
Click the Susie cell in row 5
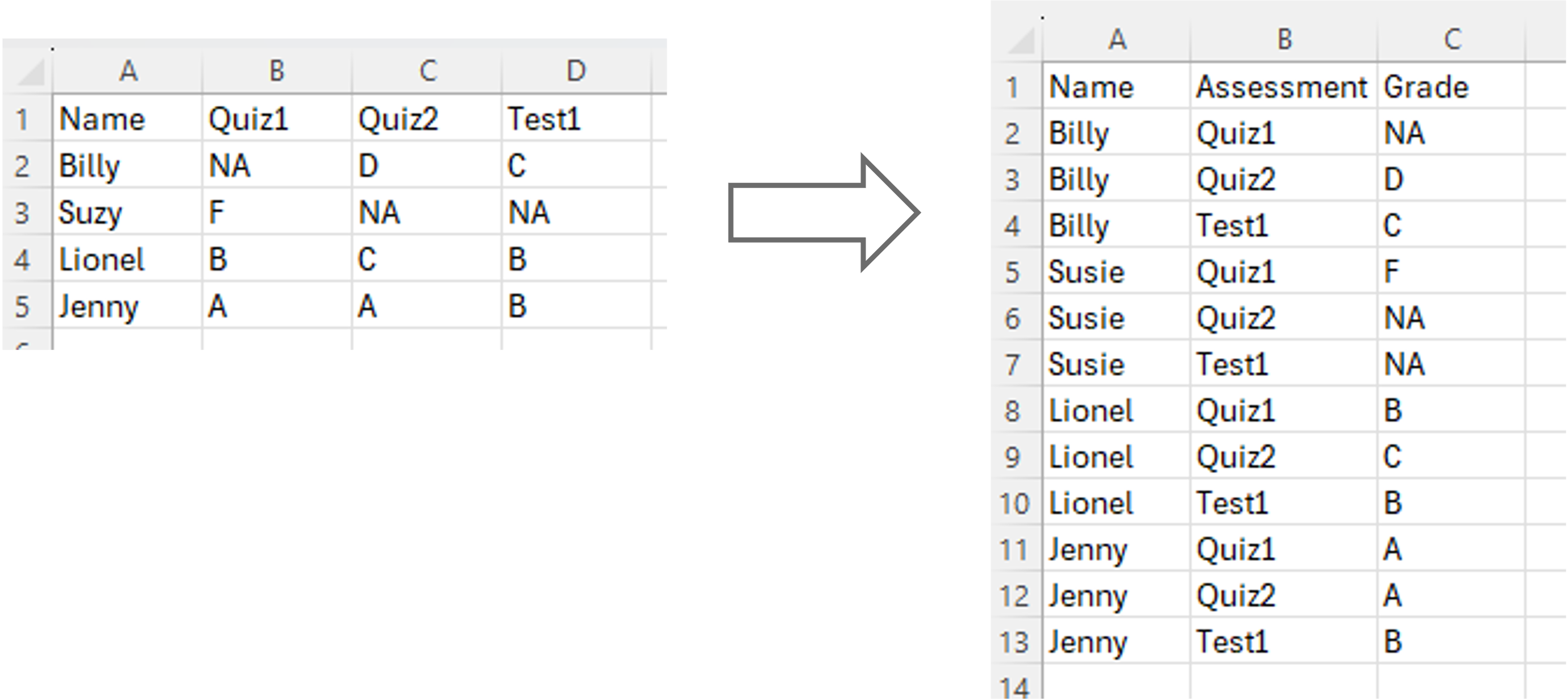[x=1116, y=272]
